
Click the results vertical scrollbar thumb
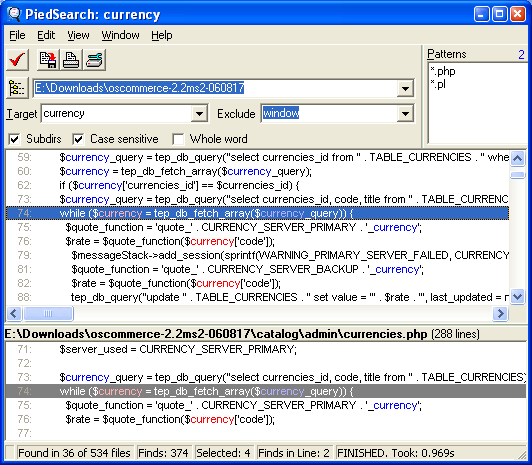click(517, 175)
